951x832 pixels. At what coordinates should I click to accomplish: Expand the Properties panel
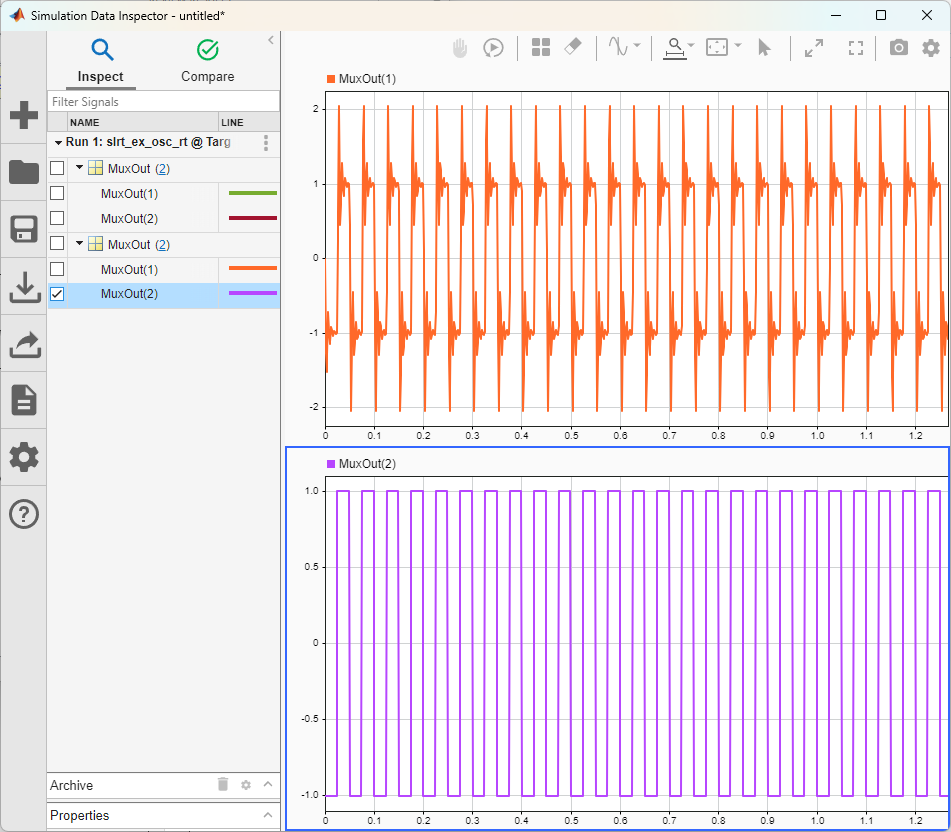pos(265,815)
